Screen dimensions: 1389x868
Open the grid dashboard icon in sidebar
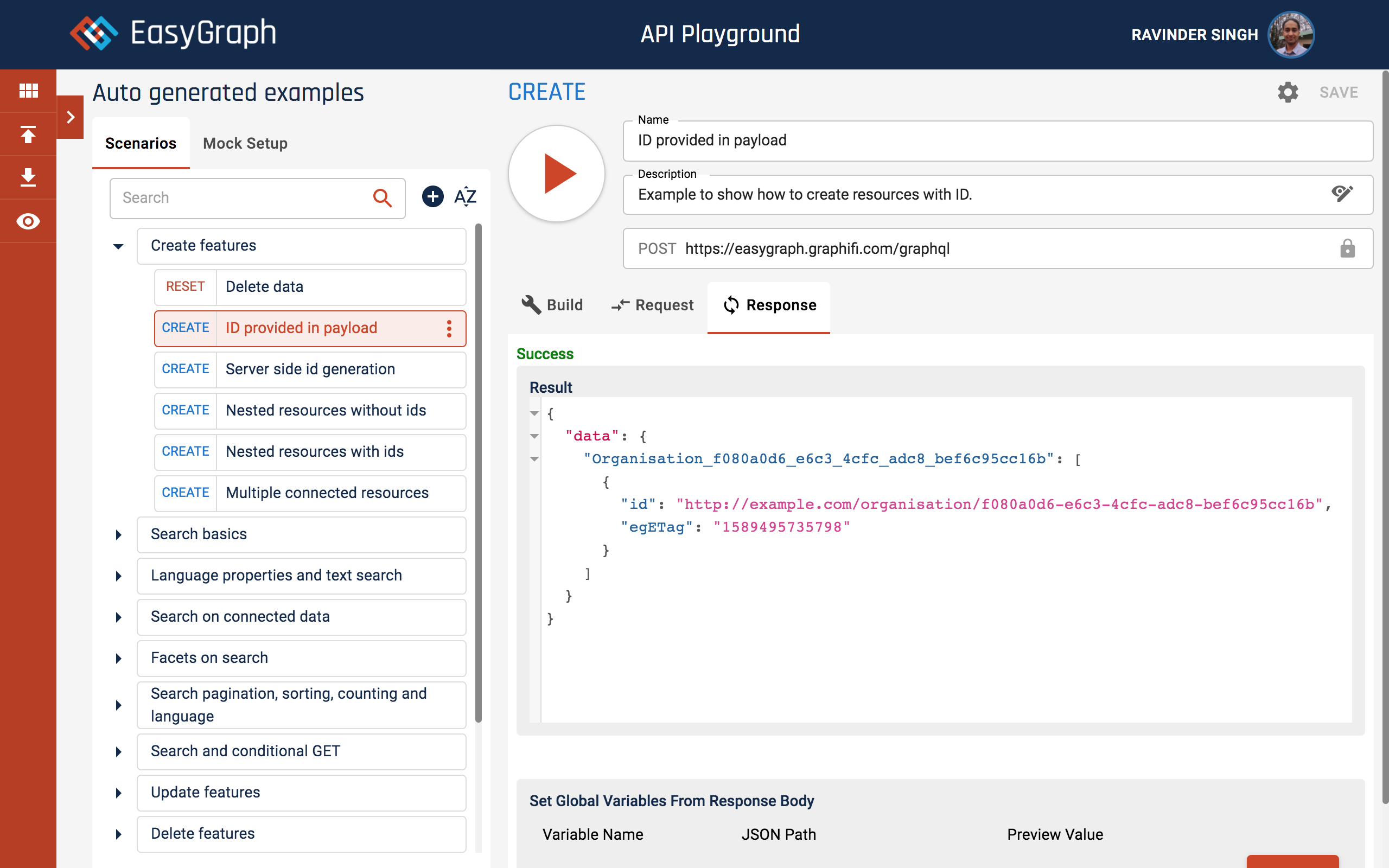(x=28, y=91)
